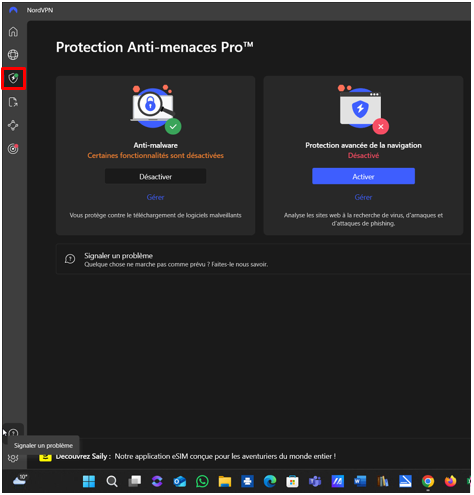Open Microsoft Edge from the taskbar
The width and height of the screenshot is (474, 495).
click(270, 481)
